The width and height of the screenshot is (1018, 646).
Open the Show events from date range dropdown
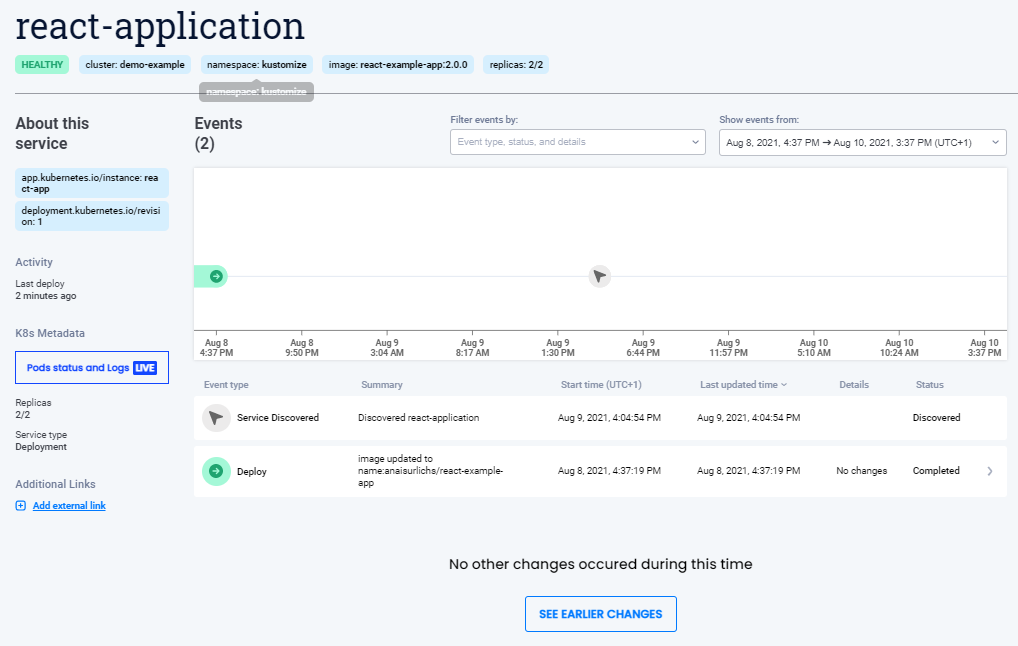pos(863,143)
